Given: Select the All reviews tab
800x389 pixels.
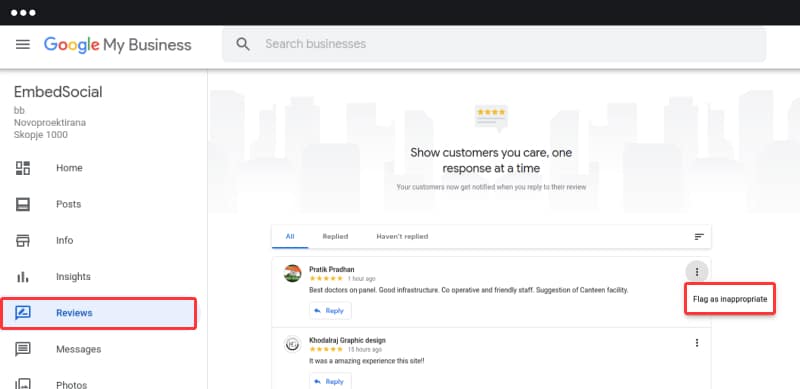Looking at the screenshot, I should pyautogui.click(x=290, y=236).
